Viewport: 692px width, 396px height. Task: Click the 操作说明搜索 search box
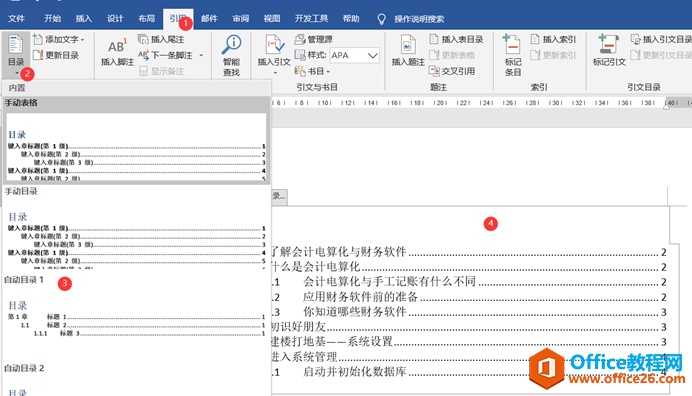click(419, 19)
